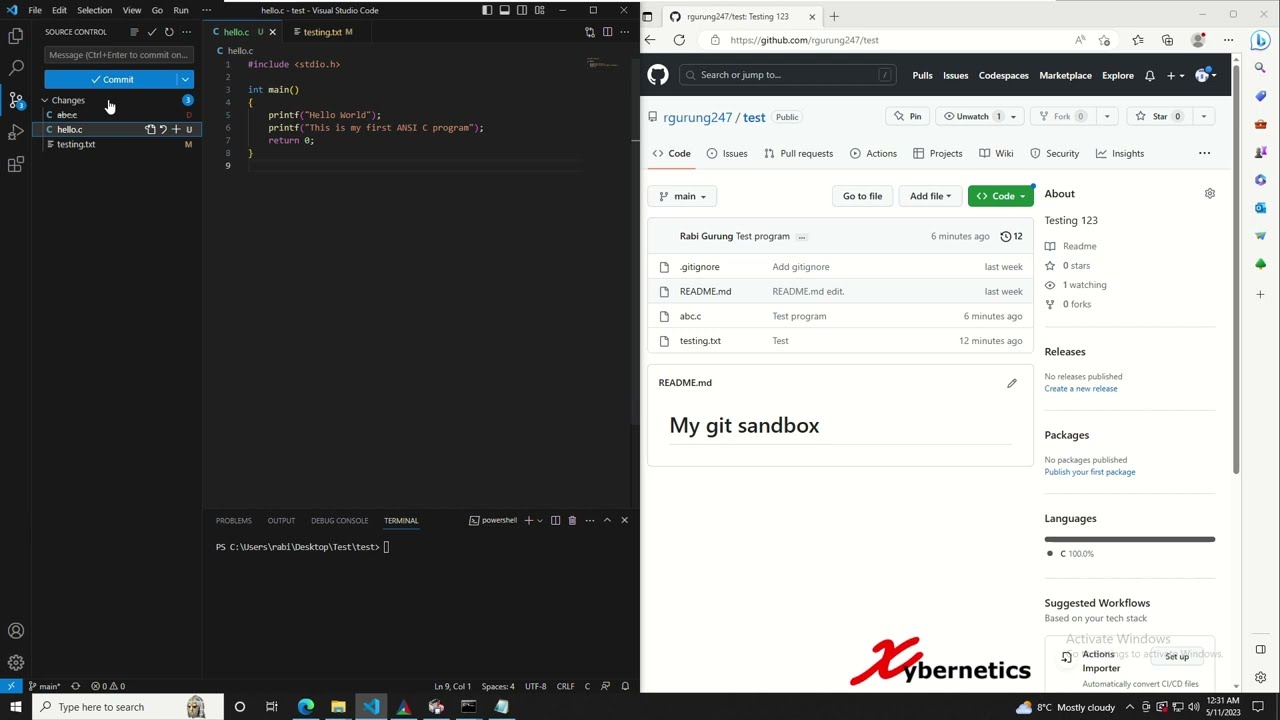The height and width of the screenshot is (720, 1280).
Task: Click the blue Commit button
Action: pyautogui.click(x=111, y=79)
